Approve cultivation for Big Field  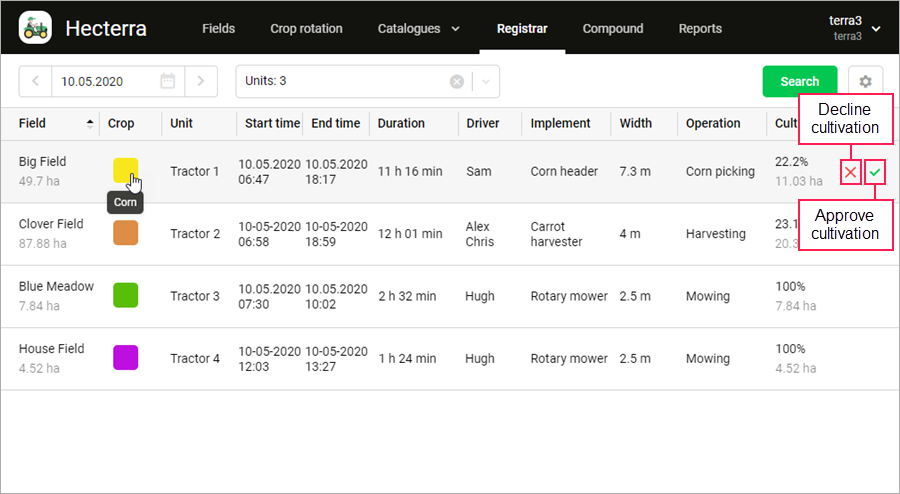pos(875,173)
